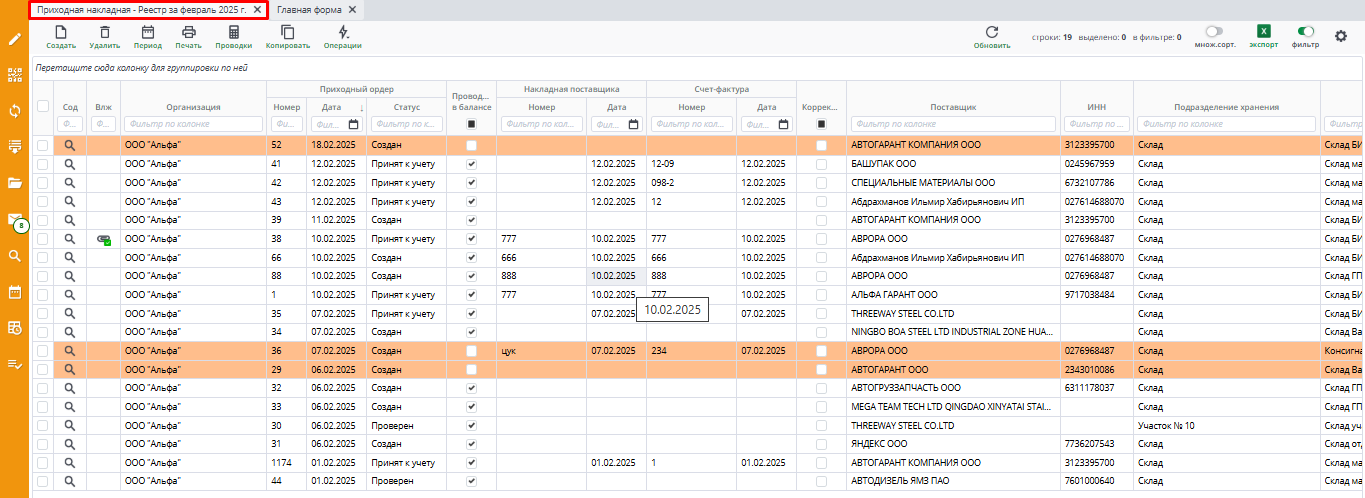The image size is (1365, 498).
Task: Open calendar picker in Приходный ордер Дата filter
Action: (x=354, y=125)
